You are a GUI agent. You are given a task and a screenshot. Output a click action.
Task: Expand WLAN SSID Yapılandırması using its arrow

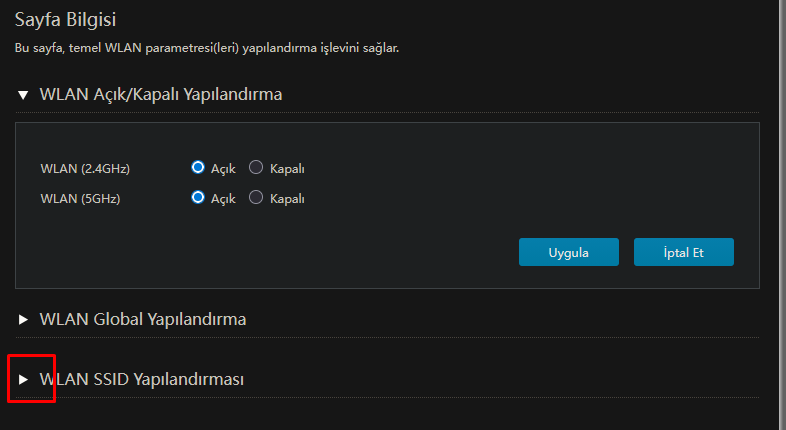(x=23, y=379)
